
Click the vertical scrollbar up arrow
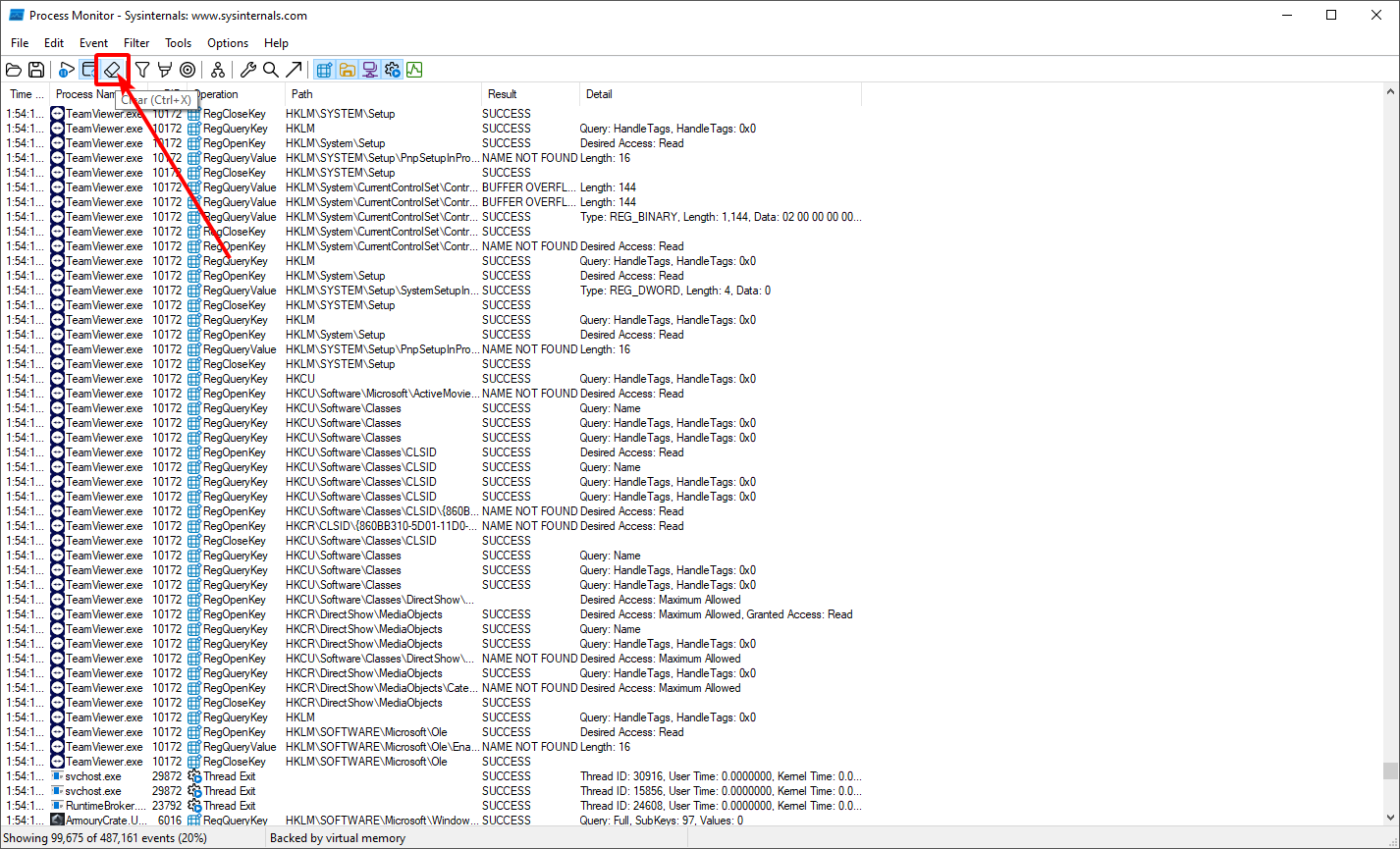click(1390, 92)
